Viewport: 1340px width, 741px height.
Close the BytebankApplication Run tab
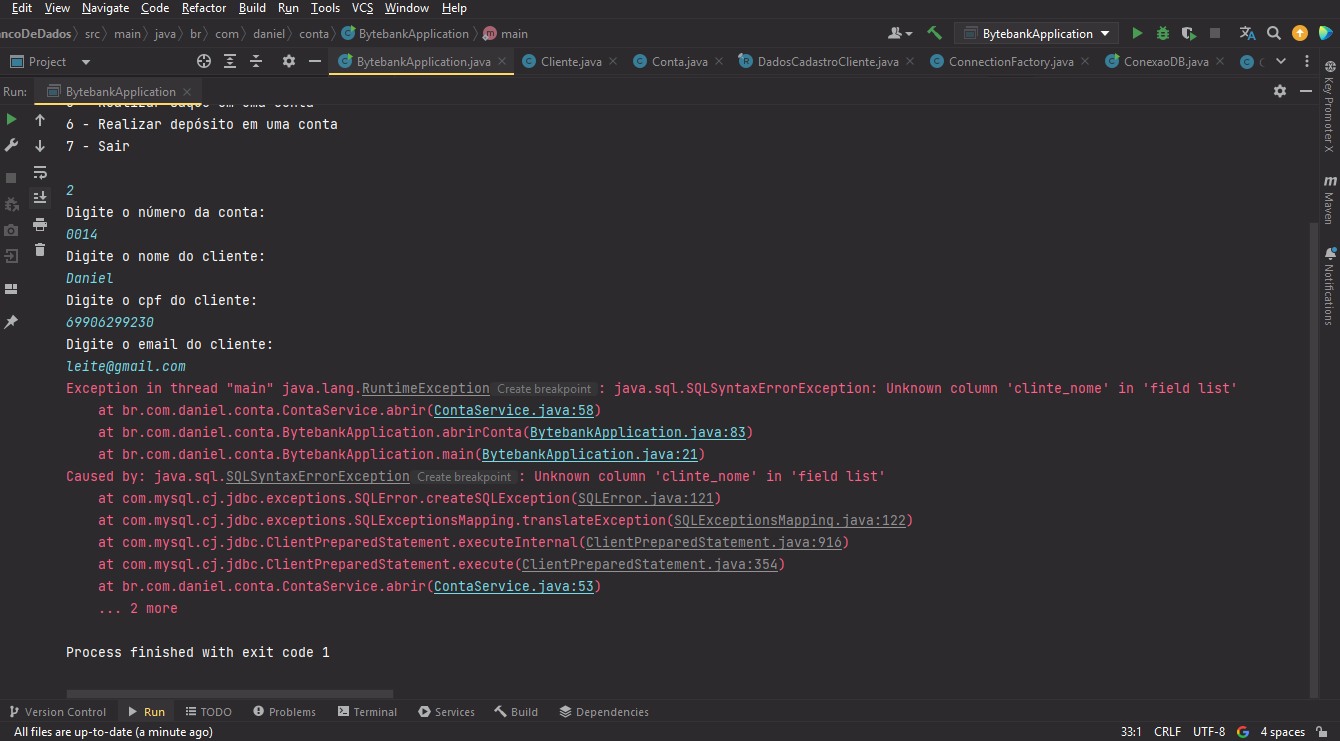coord(187,91)
